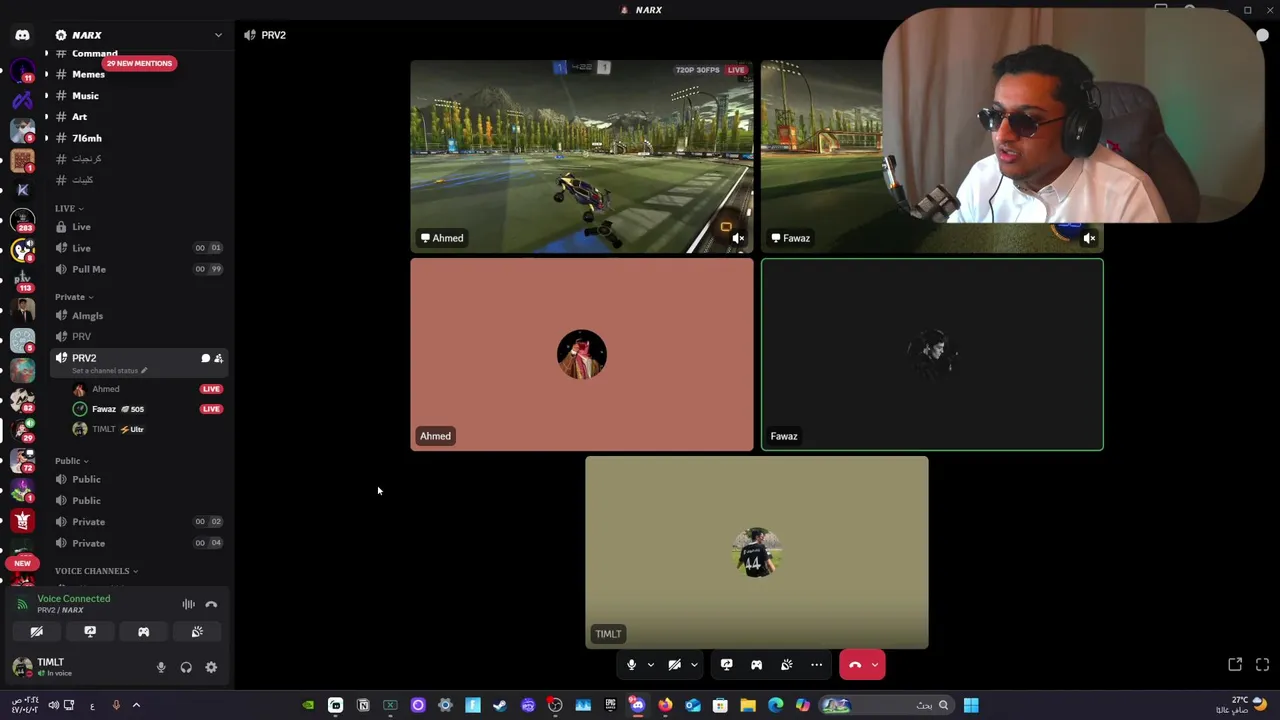Mute microphone in call control bar
This screenshot has height=720, width=1280.
point(631,665)
